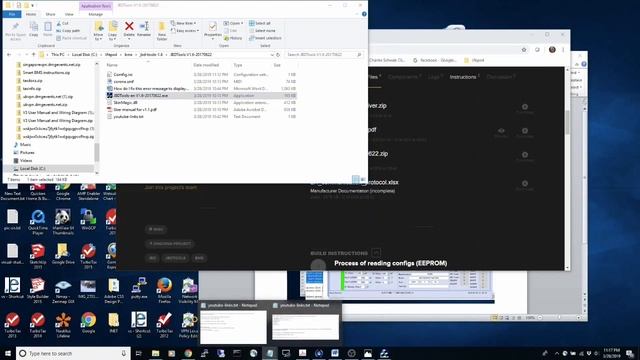Open putty.exe desktop icon

click(x=139, y=288)
